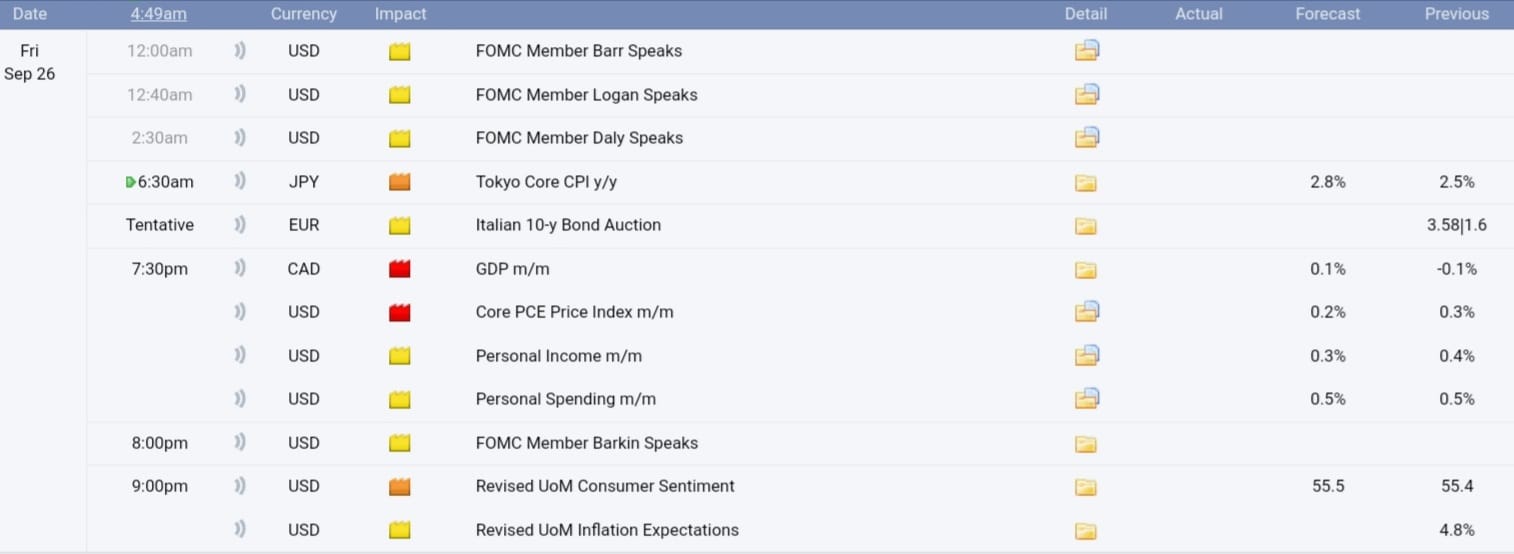The width and height of the screenshot is (1514, 554).
Task: Open detail folder for Revised UoM Consumer Sentiment
Action: click(1085, 487)
